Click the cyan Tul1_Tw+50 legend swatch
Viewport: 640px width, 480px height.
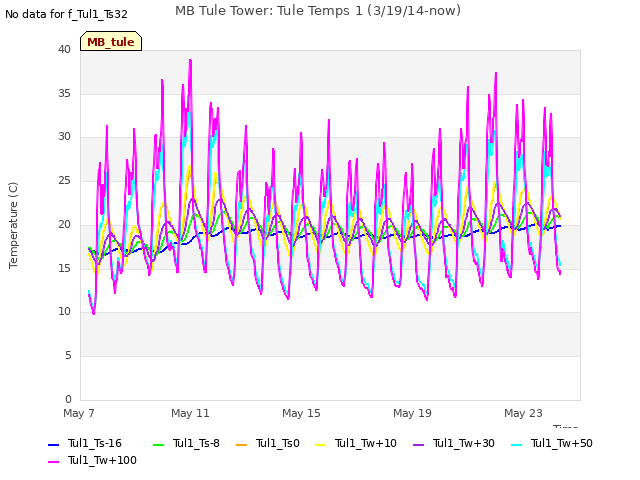tap(517, 444)
